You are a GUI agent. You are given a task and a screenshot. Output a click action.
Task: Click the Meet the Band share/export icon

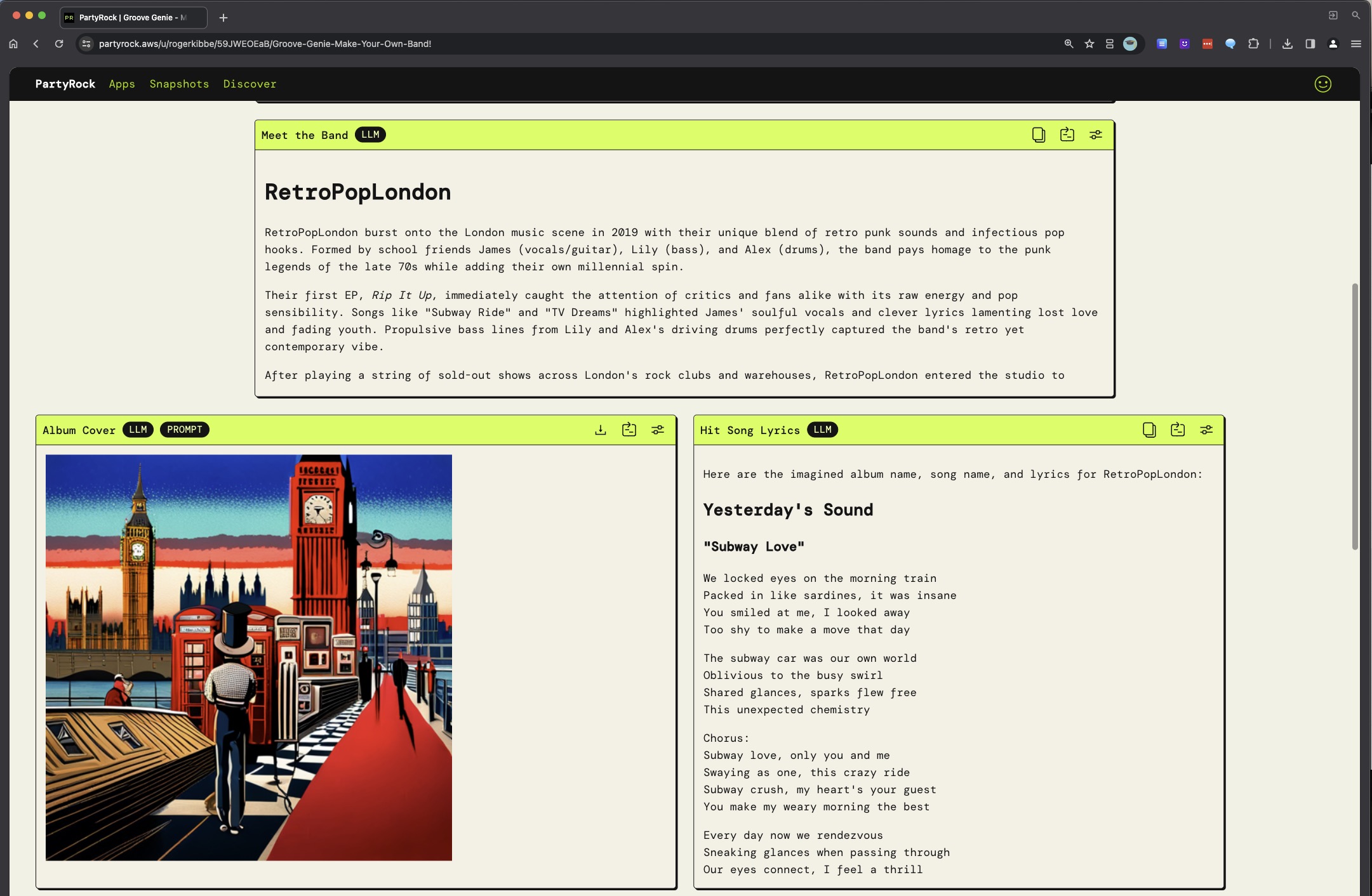(1067, 135)
